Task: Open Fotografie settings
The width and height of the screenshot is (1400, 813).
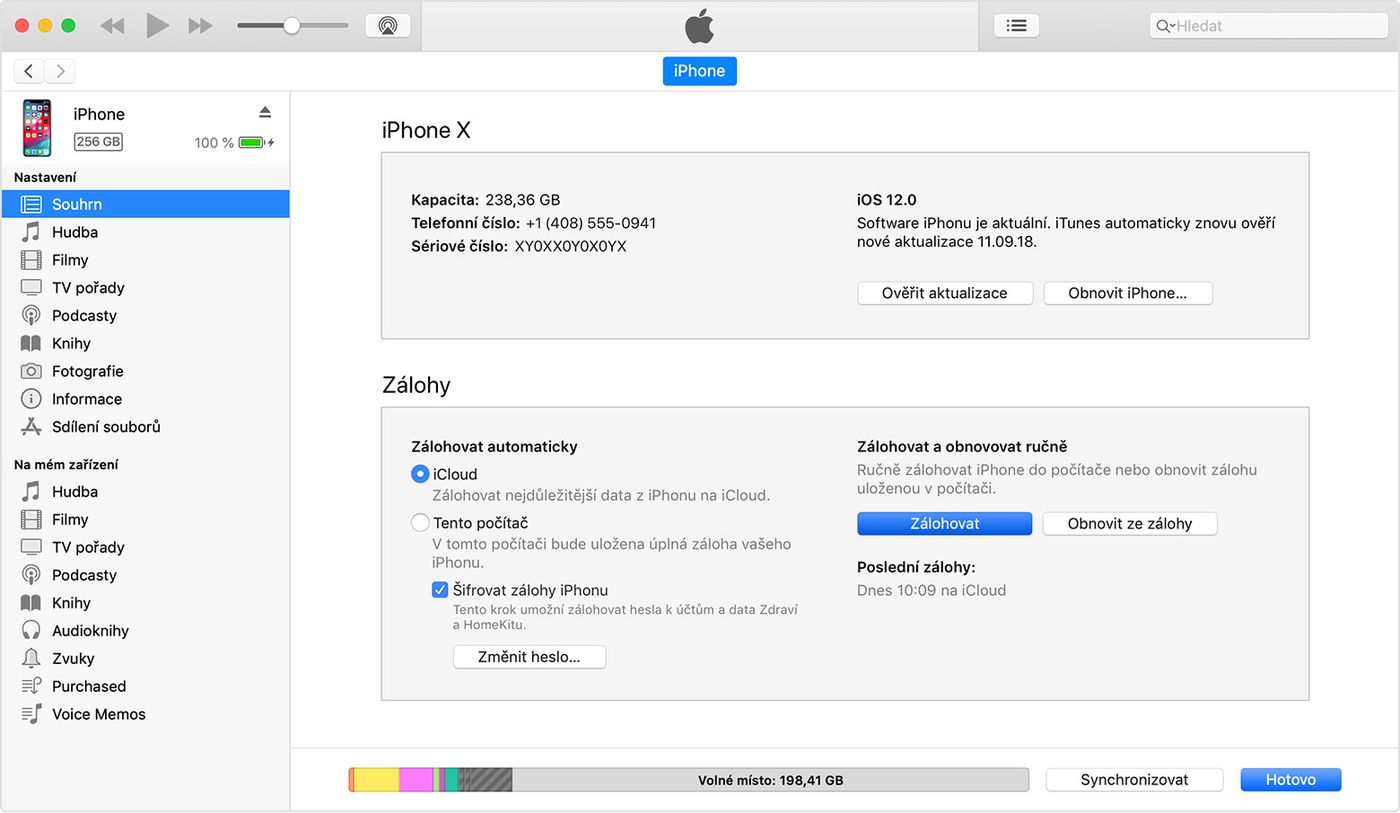Action: click(145, 371)
